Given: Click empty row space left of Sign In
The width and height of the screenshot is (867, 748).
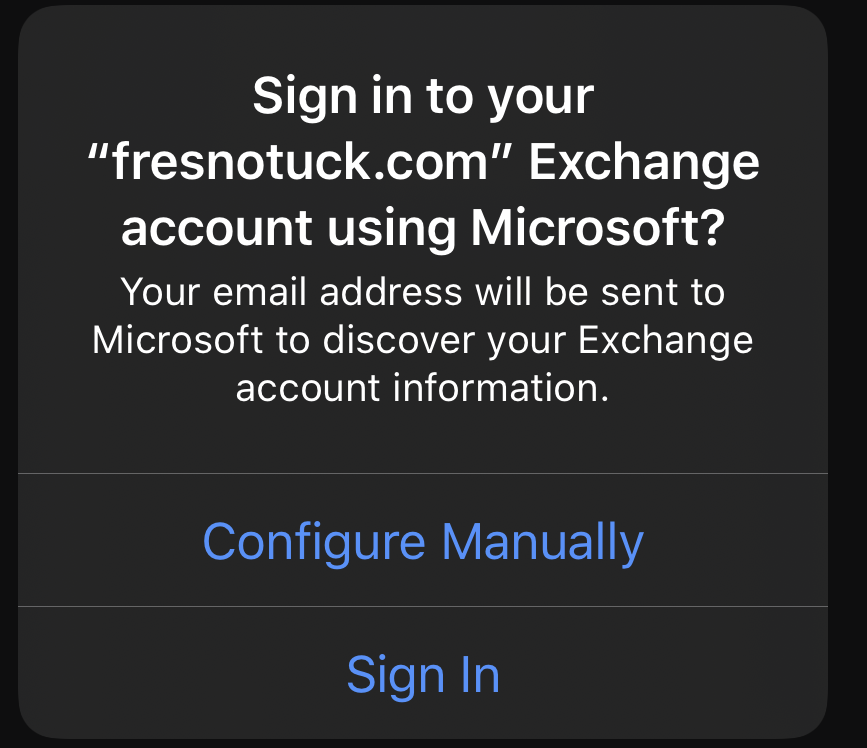Looking at the screenshot, I should click(150, 675).
